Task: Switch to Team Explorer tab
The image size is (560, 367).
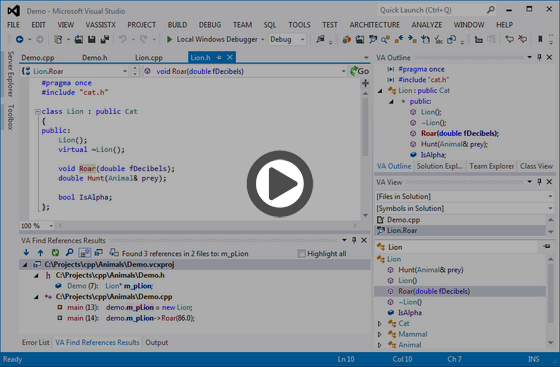Action: coord(491,166)
